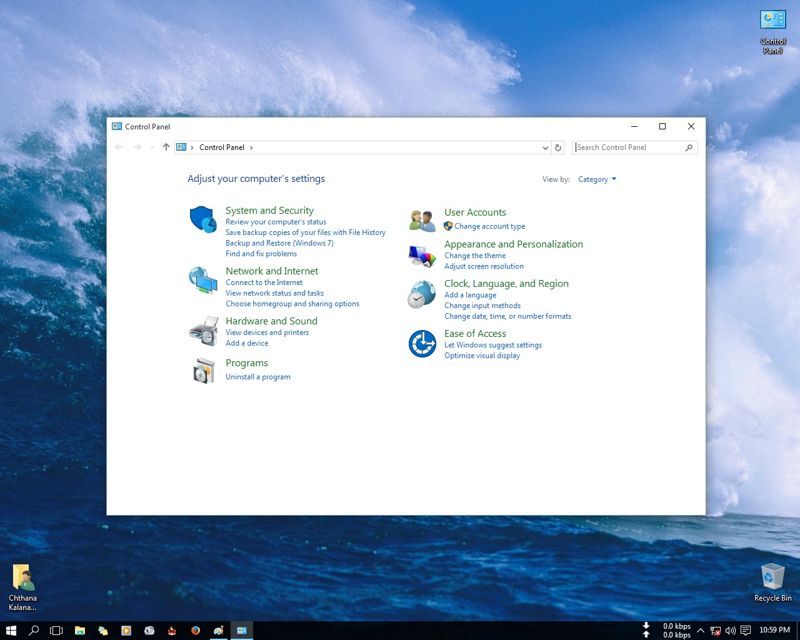The width and height of the screenshot is (800, 640).
Task: Click Change the theme
Action: pyautogui.click(x=475, y=256)
